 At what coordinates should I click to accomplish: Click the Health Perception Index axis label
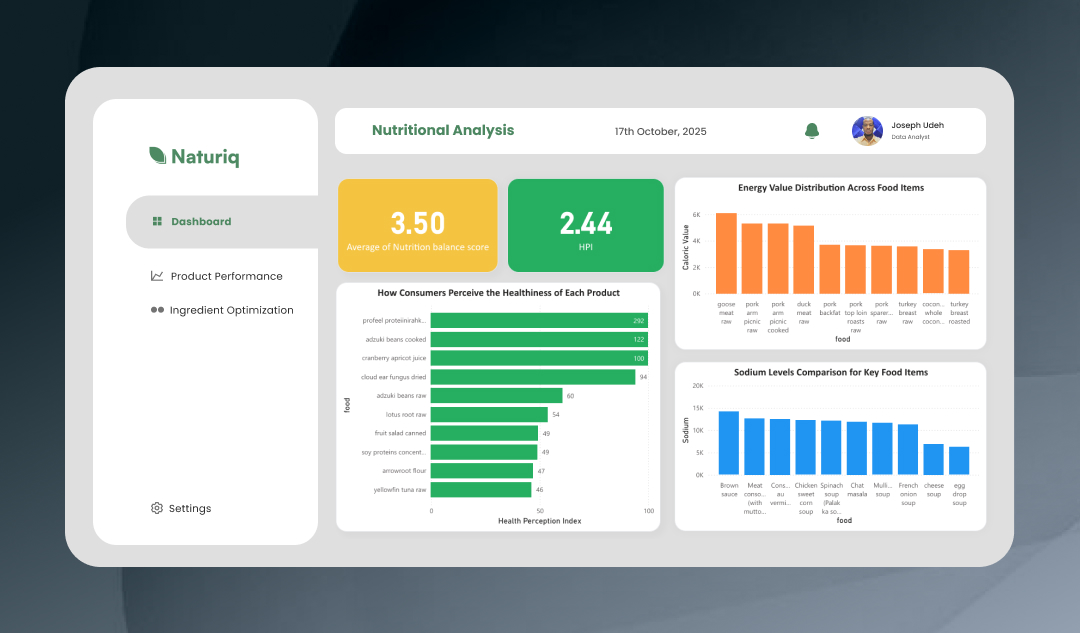pos(539,521)
